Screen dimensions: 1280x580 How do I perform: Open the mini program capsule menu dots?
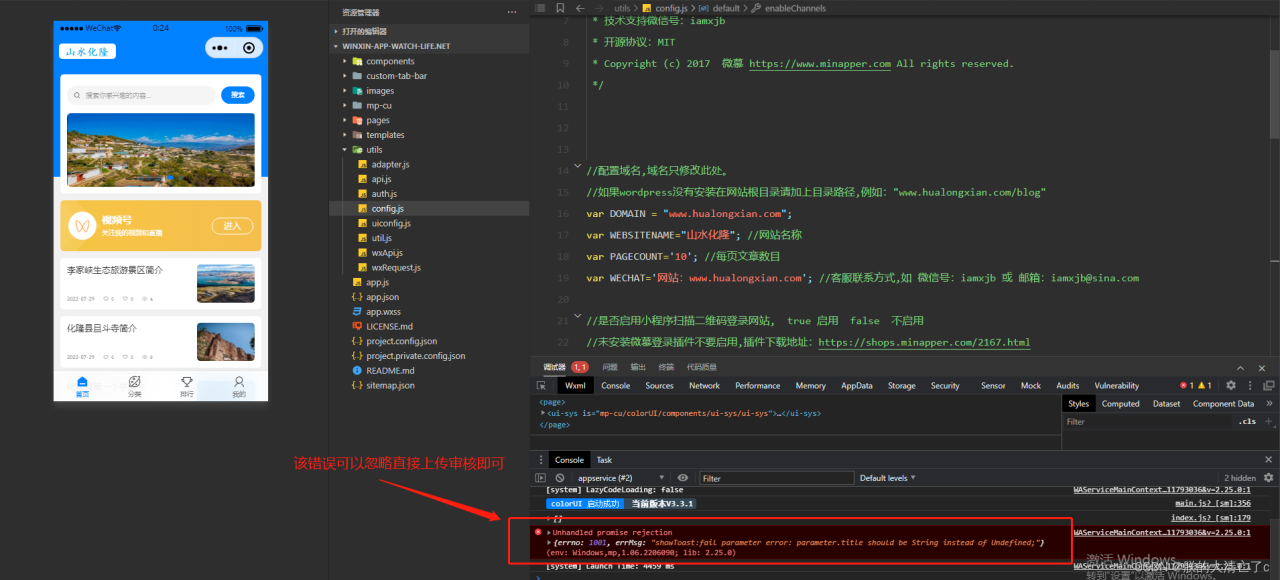pos(220,48)
